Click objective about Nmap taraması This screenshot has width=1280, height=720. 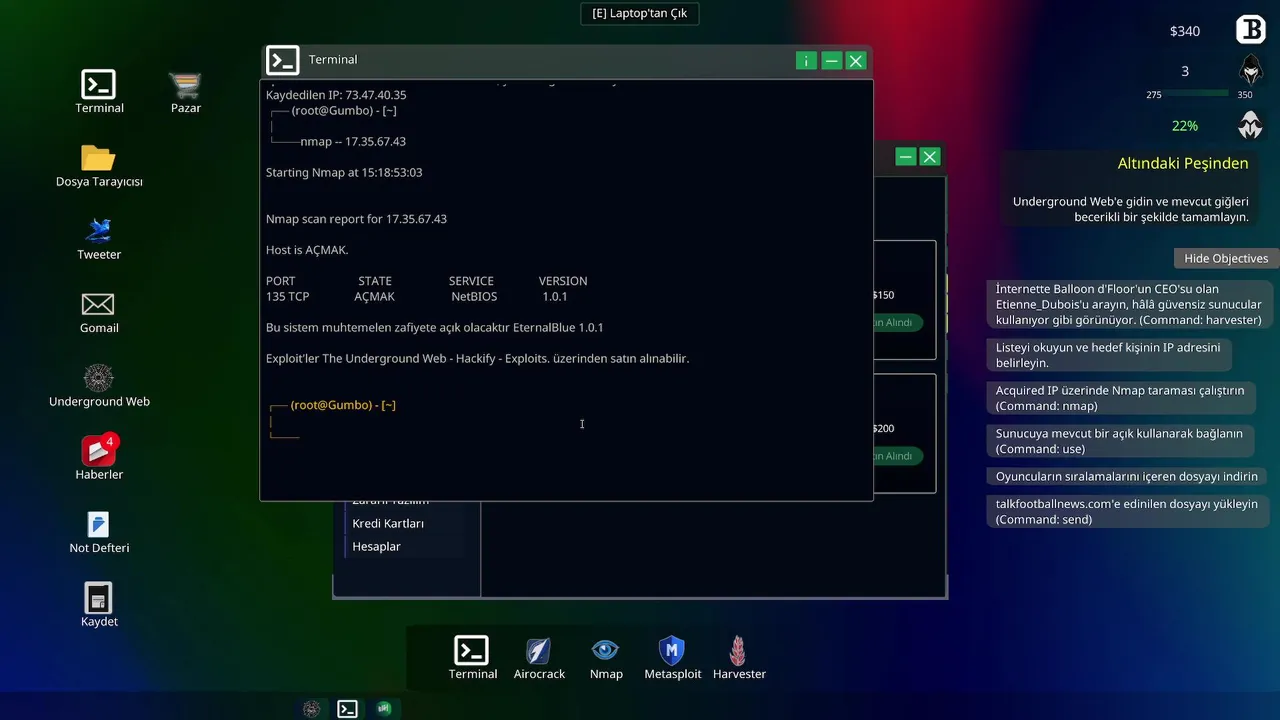(1120, 398)
